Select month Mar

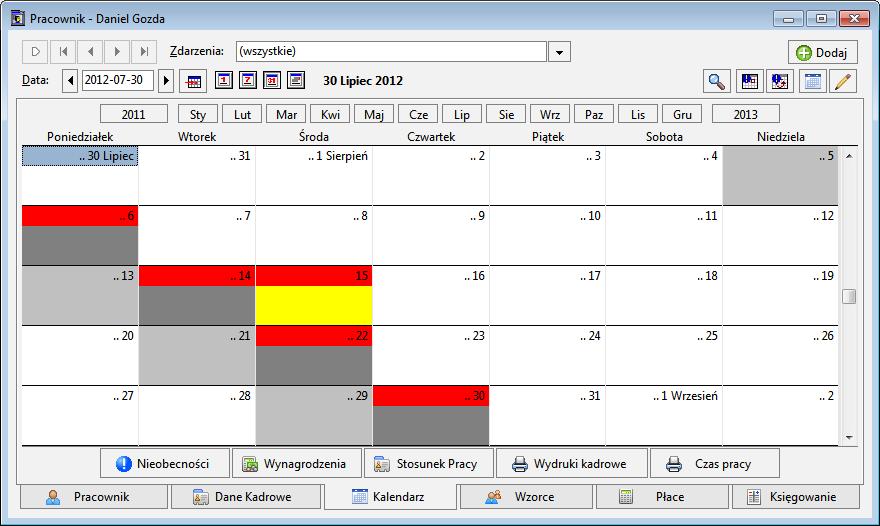286,114
